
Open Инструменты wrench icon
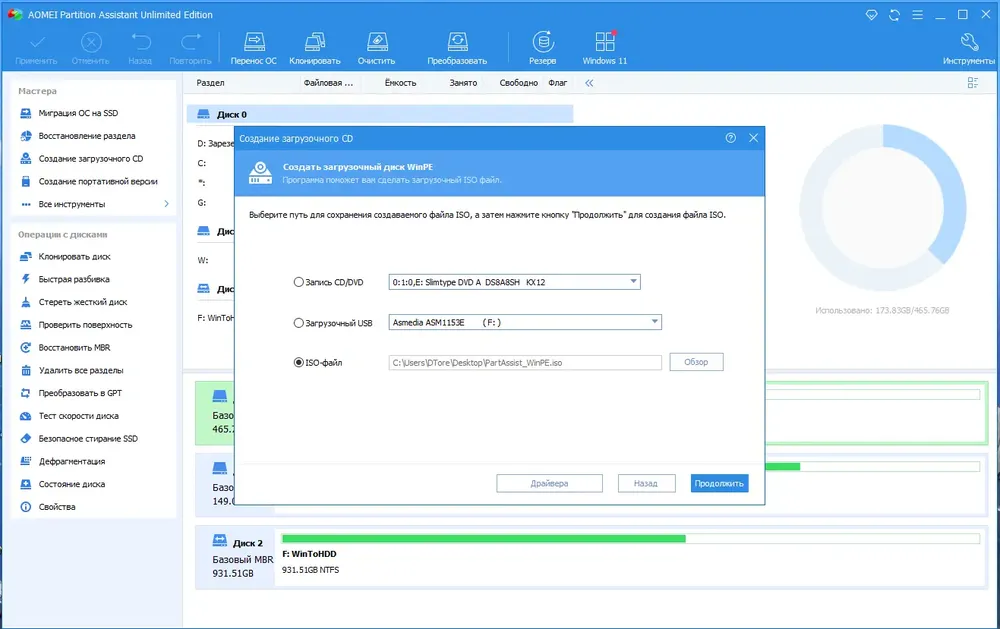click(x=968, y=48)
